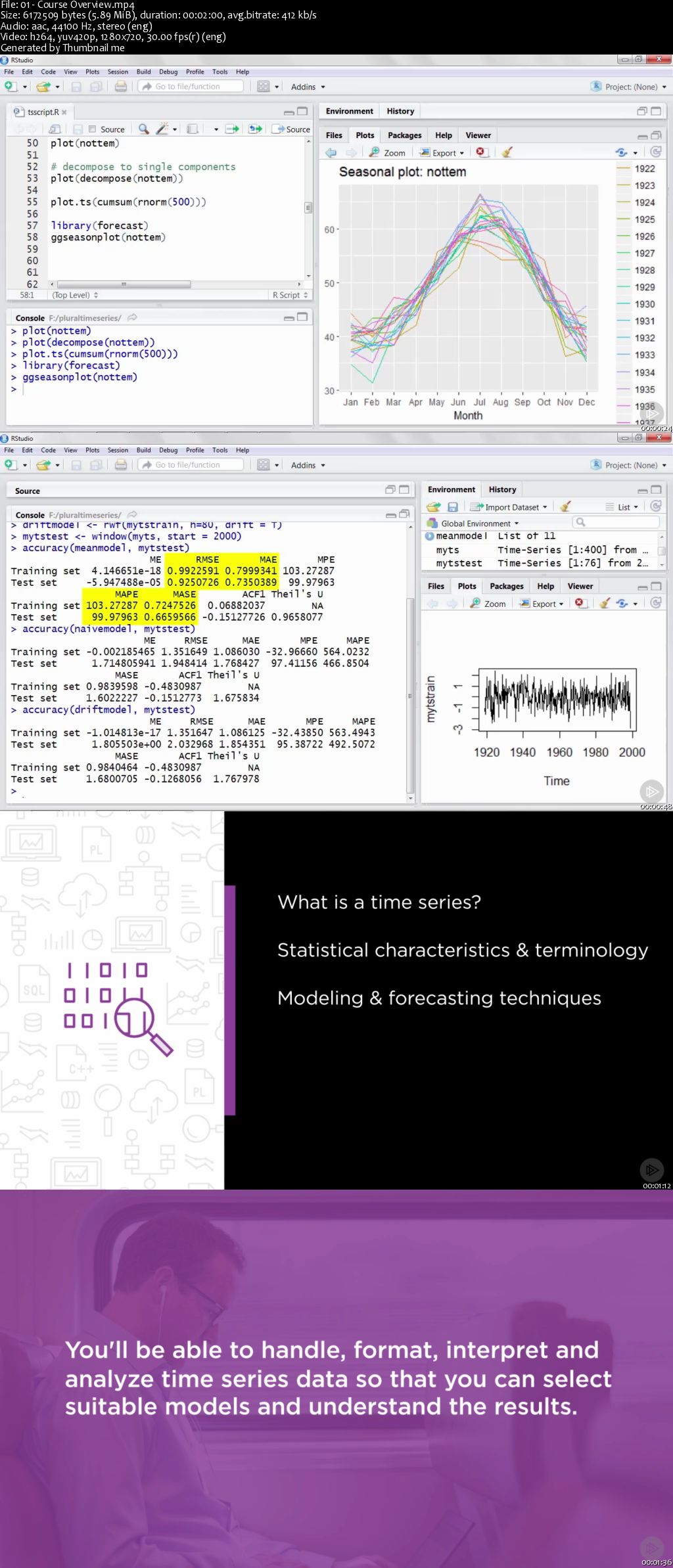Click New File icon in tsscript.R RStudio window
The height and width of the screenshot is (1568, 673).
point(11,87)
